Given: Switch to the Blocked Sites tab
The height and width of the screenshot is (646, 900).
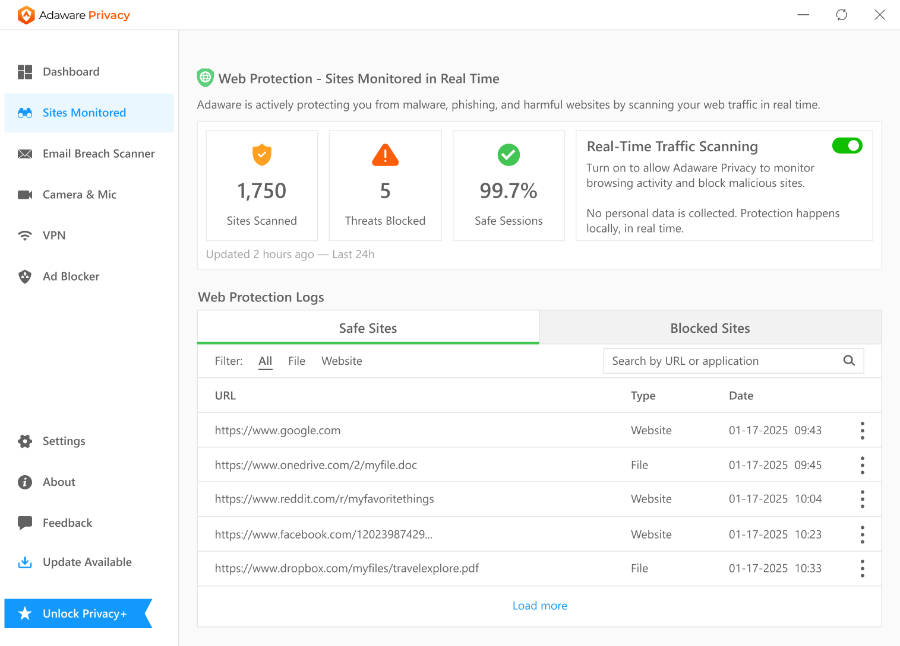Looking at the screenshot, I should pyautogui.click(x=710, y=328).
